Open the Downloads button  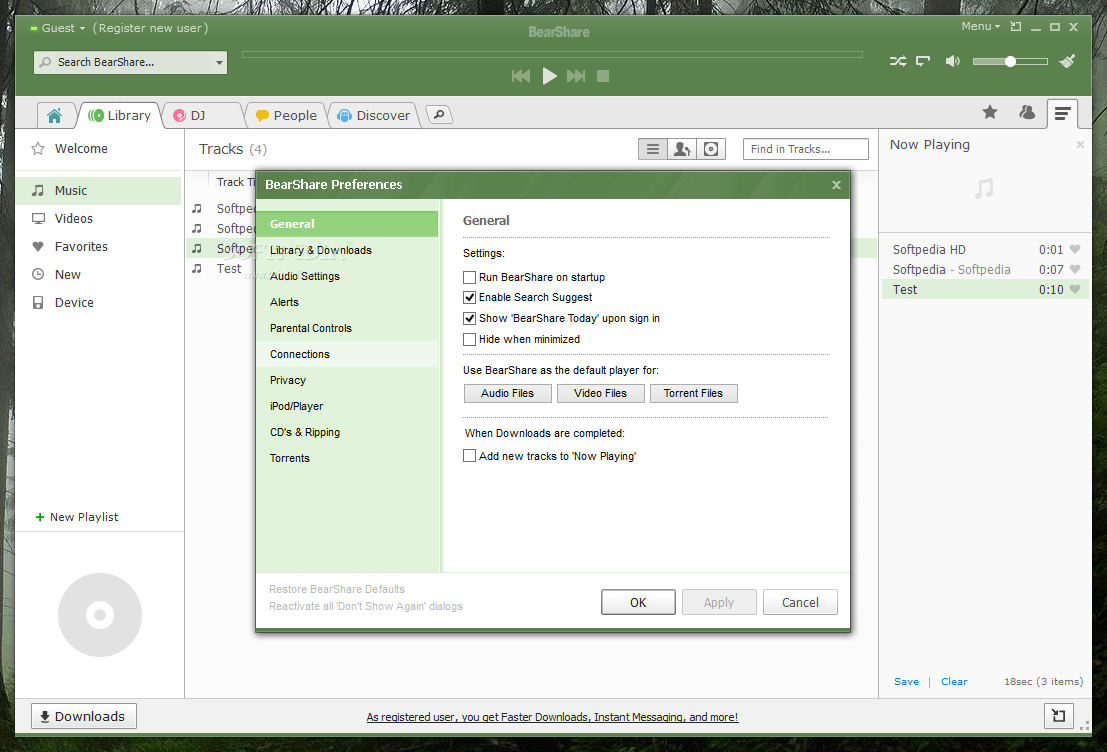click(83, 716)
